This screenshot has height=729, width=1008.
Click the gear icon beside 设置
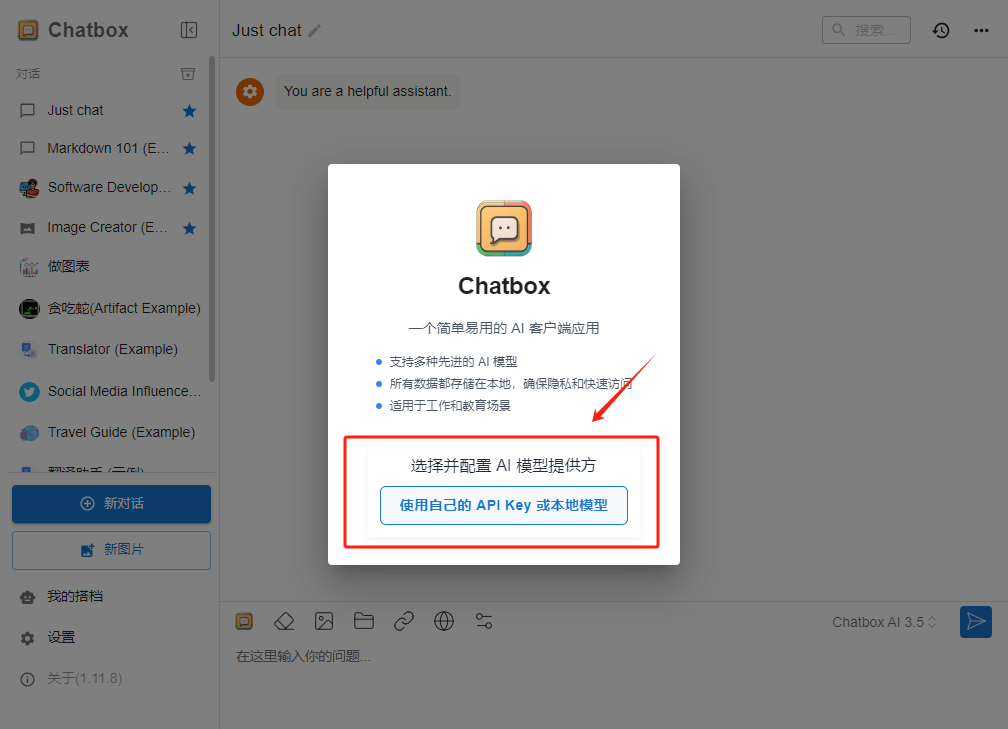28,638
